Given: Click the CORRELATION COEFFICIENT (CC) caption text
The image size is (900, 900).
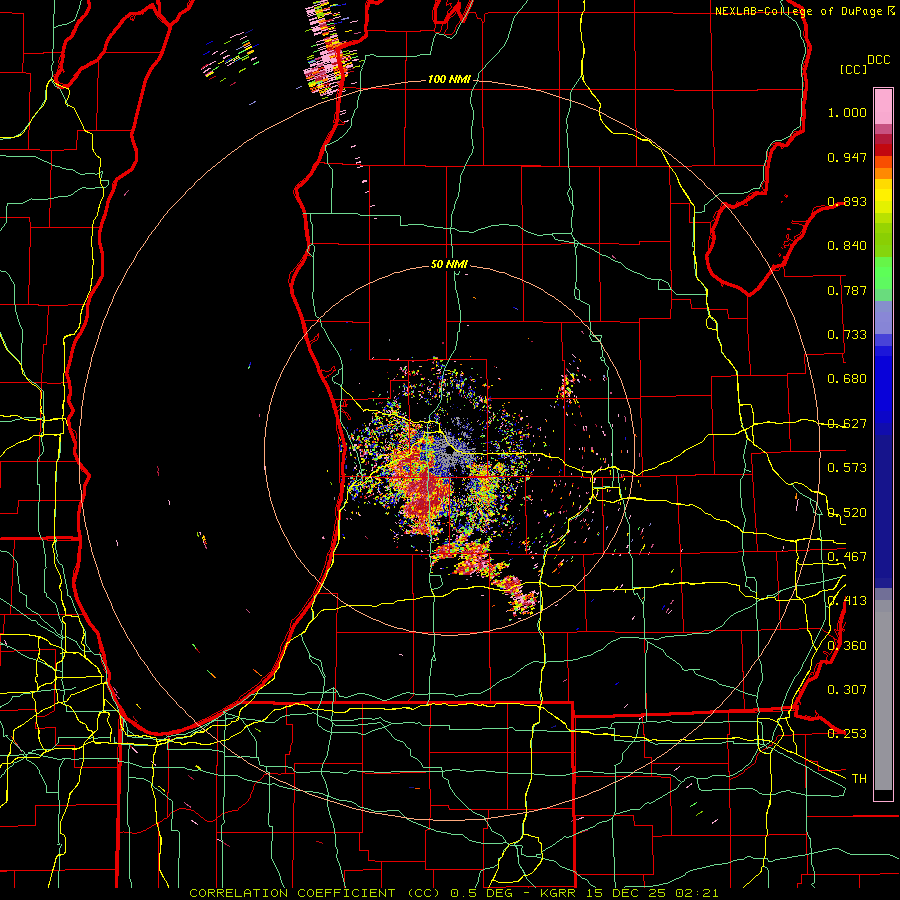Looking at the screenshot, I should coord(314,893).
